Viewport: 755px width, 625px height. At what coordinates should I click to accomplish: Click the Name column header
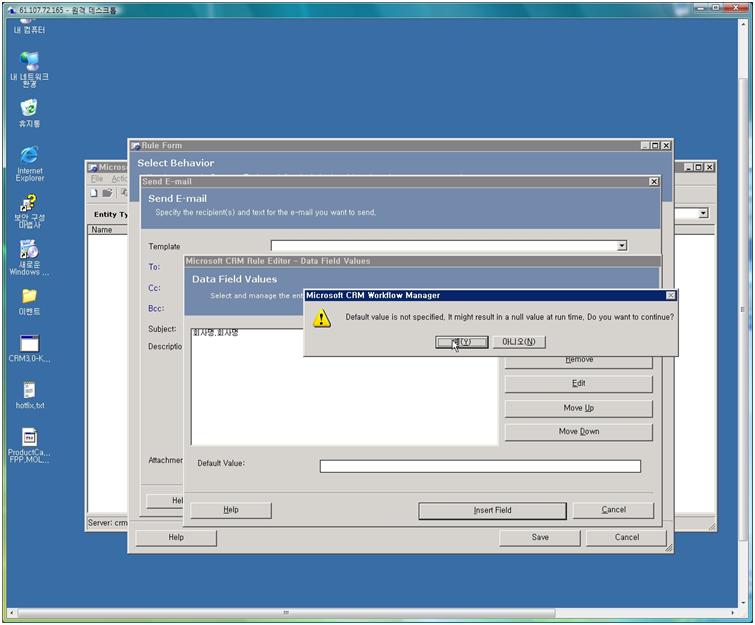[108, 230]
